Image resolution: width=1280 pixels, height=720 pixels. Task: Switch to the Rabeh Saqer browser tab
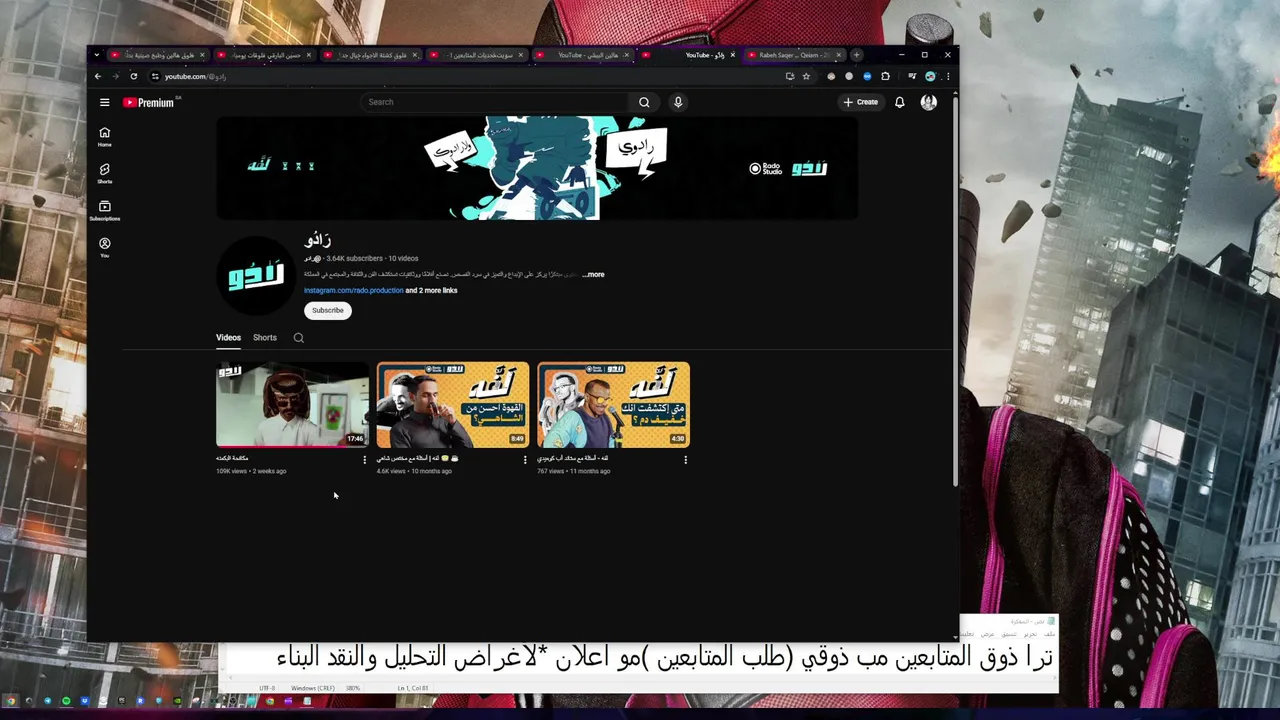(x=796, y=55)
